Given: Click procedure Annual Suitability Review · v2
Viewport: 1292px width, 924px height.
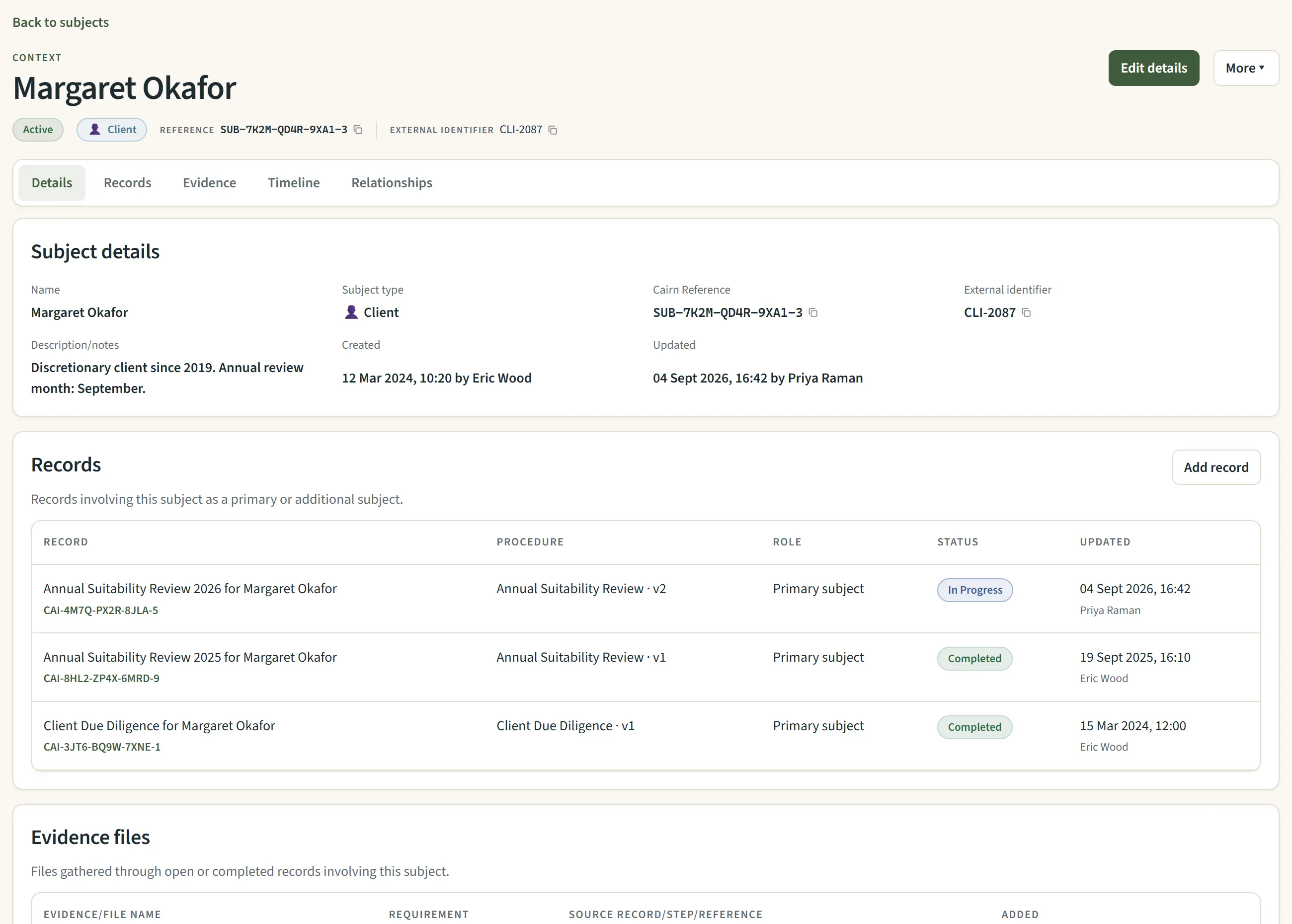Looking at the screenshot, I should (x=580, y=588).
